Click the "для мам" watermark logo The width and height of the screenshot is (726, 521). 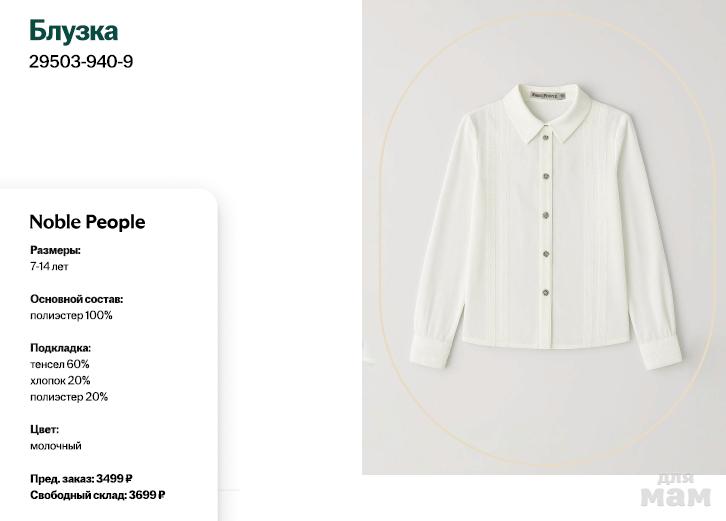[685, 489]
